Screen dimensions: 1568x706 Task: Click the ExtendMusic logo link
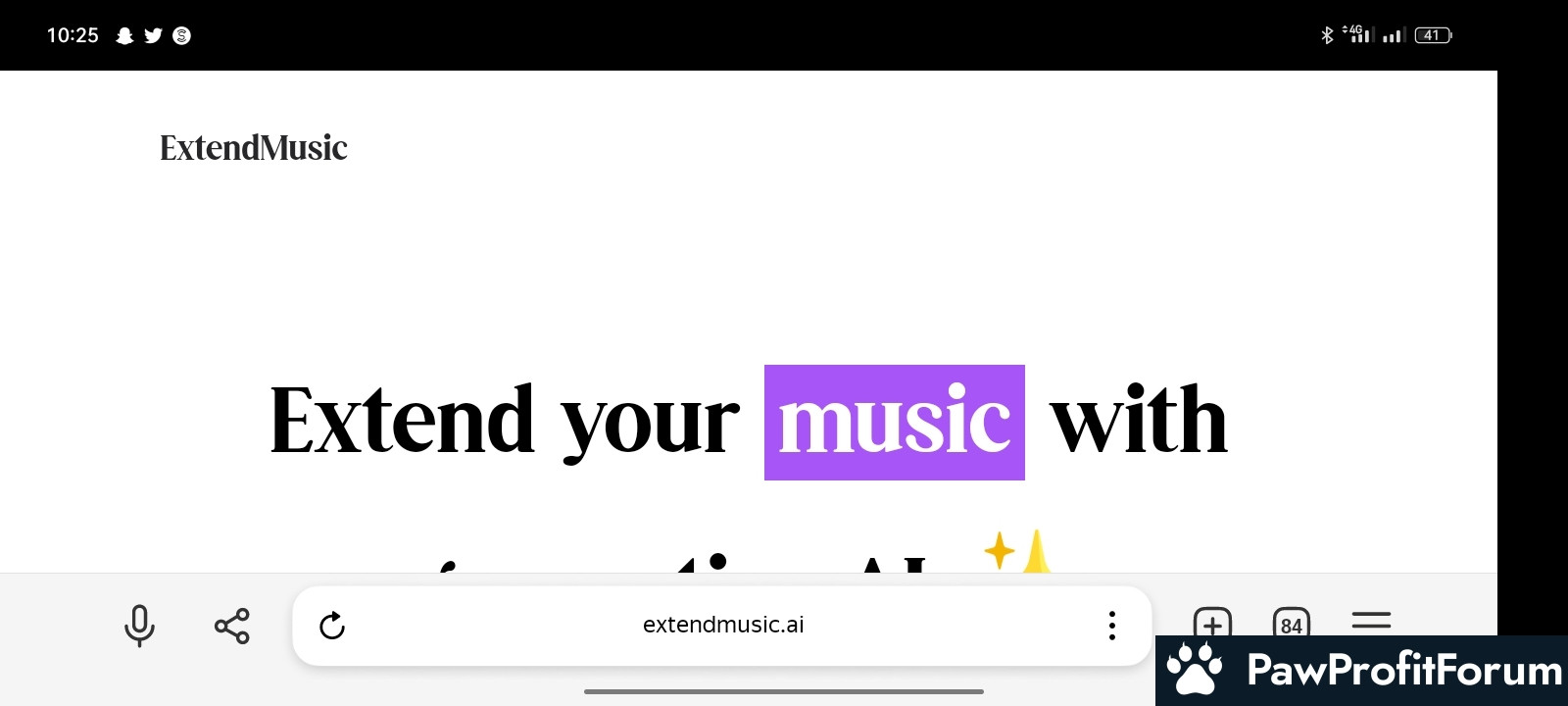(254, 148)
